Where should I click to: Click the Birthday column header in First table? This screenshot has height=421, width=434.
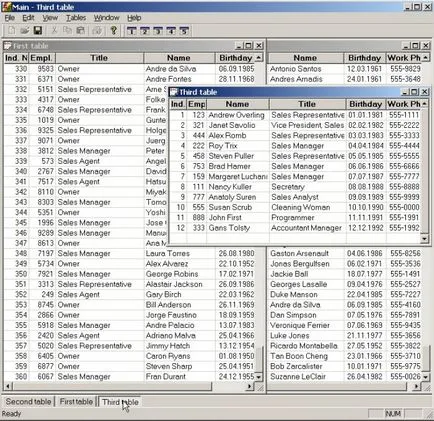coord(236,58)
